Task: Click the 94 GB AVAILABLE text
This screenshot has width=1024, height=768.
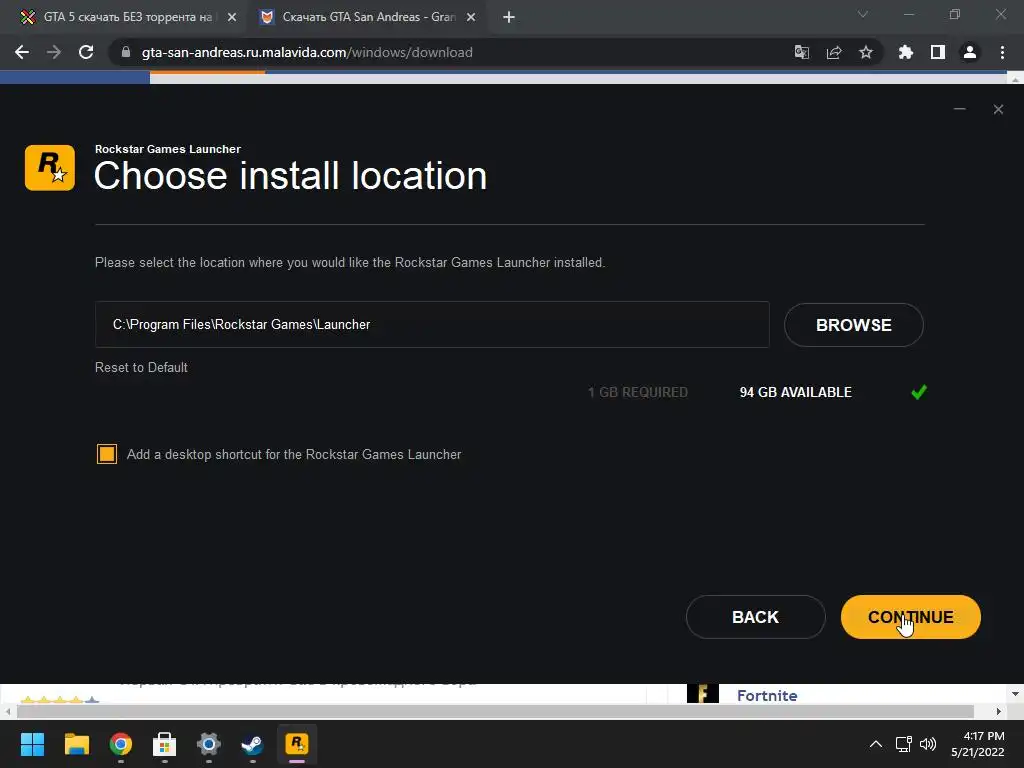Action: [795, 392]
